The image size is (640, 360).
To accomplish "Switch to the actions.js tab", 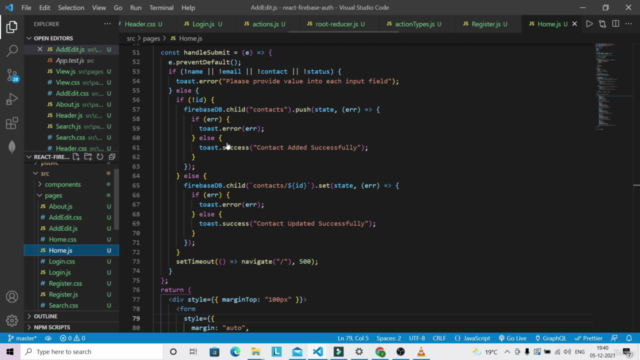I will point(265,24).
